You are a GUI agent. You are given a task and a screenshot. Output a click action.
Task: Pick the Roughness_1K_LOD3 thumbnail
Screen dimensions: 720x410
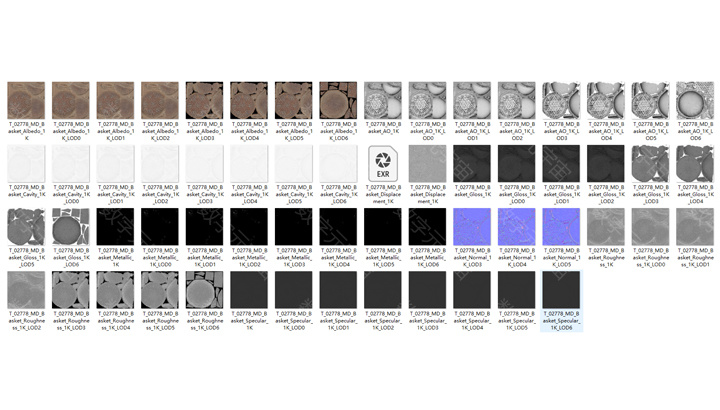pos(71,290)
